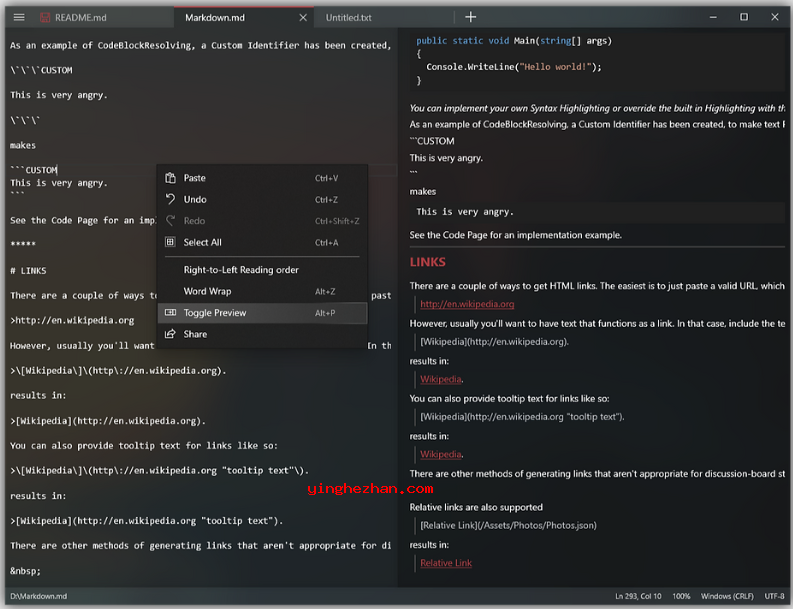Toggle Word Wrap in context menu

coord(207,291)
